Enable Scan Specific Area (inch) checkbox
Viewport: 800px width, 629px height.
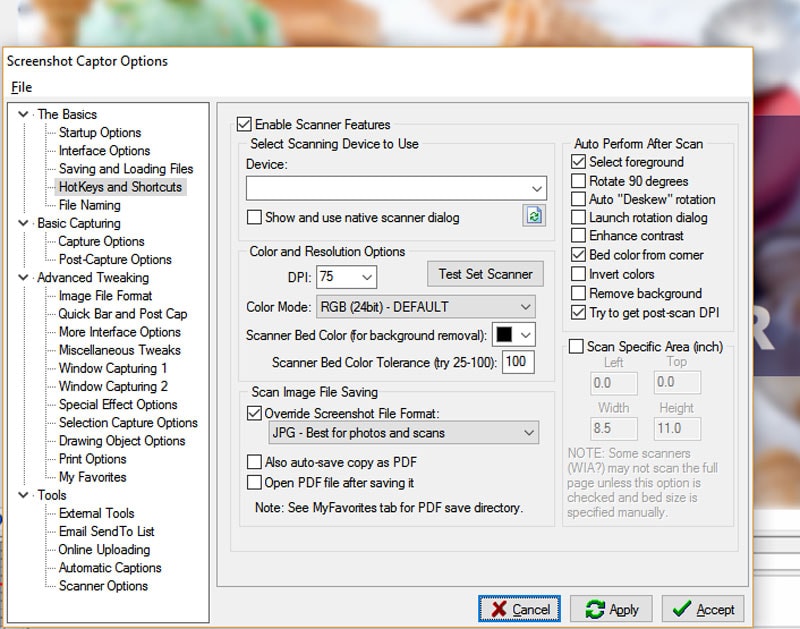coord(576,346)
